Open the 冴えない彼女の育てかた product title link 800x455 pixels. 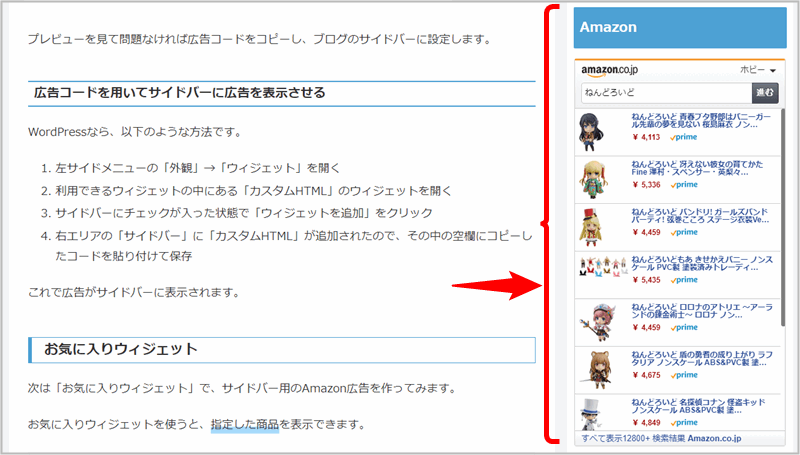pos(697,168)
